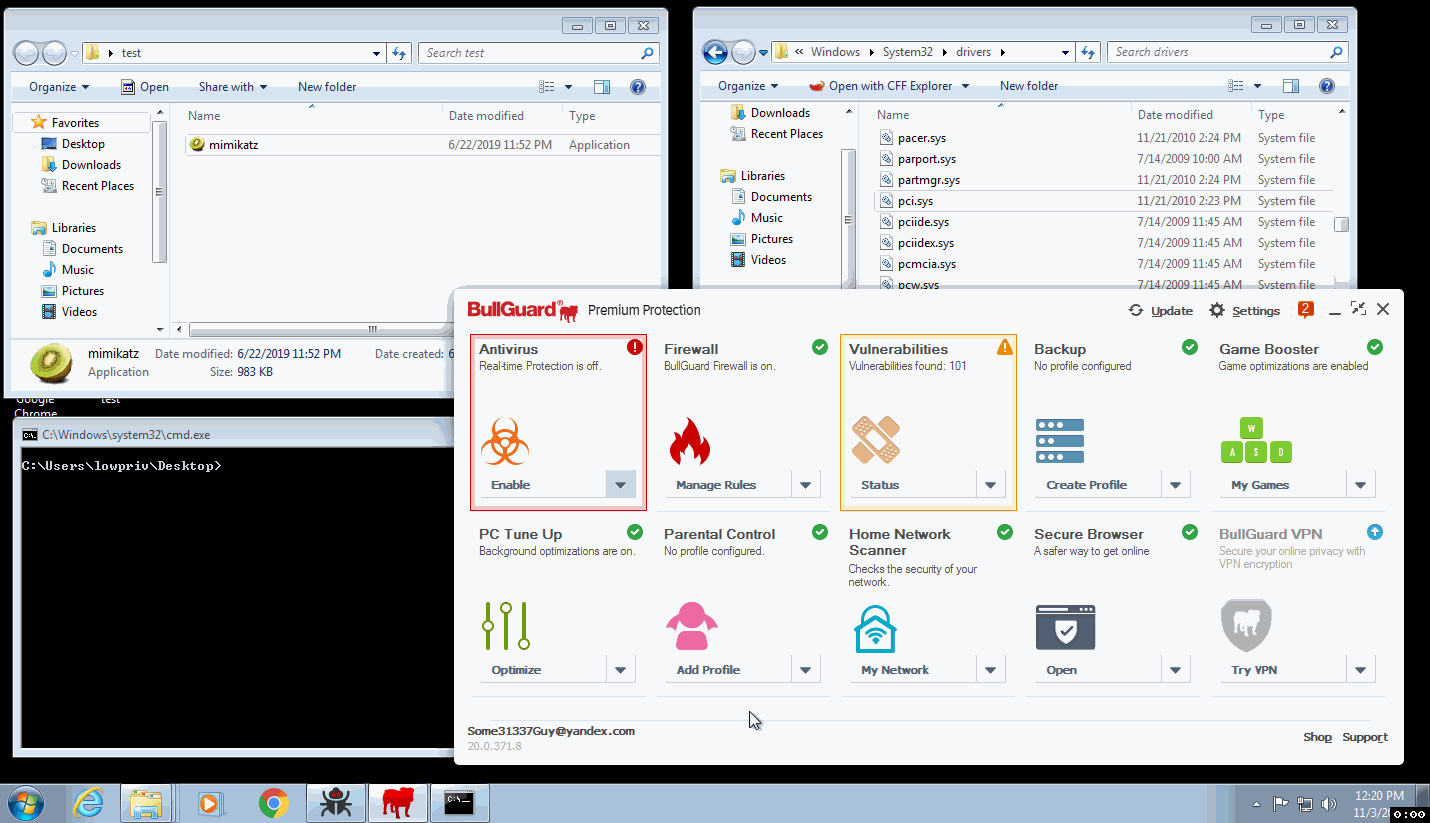Expand the Firewall Manage Rules dropdown arrow
This screenshot has width=1430, height=823.
coord(806,485)
